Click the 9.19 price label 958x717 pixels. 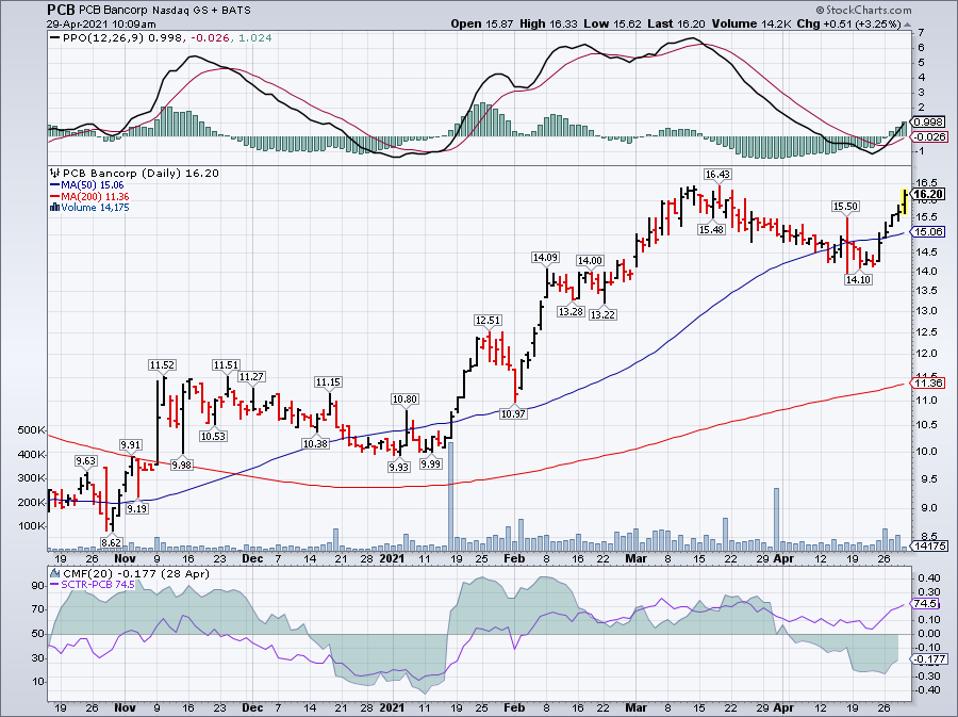(x=137, y=508)
